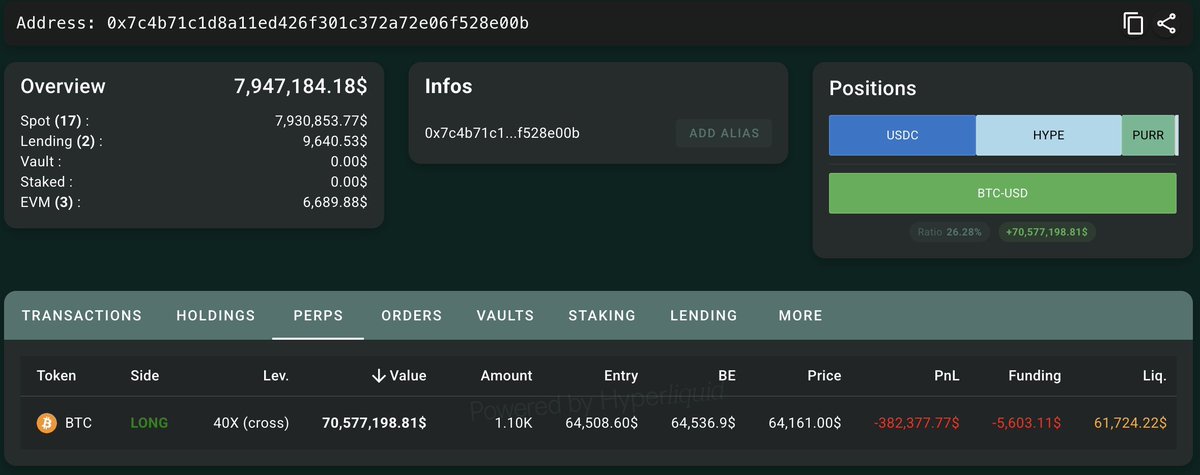Image resolution: width=1200 pixels, height=475 pixels.
Task: Click the share icon at top right
Action: point(1166,24)
